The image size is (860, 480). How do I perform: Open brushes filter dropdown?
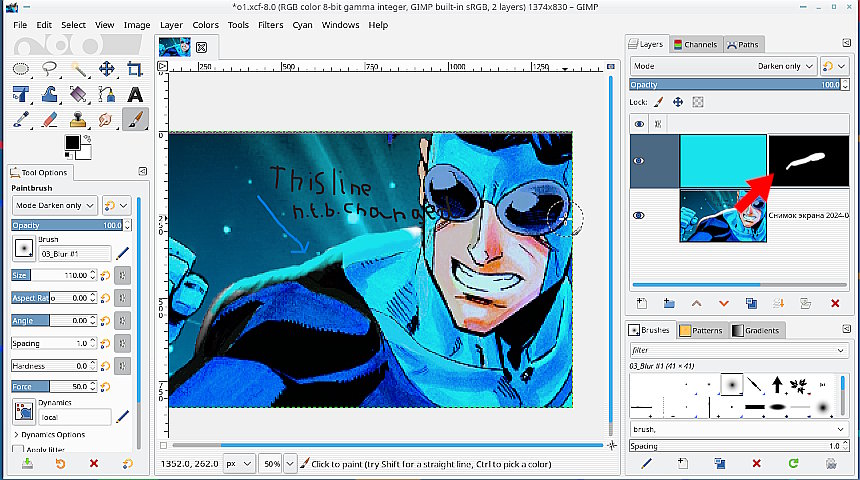click(840, 350)
